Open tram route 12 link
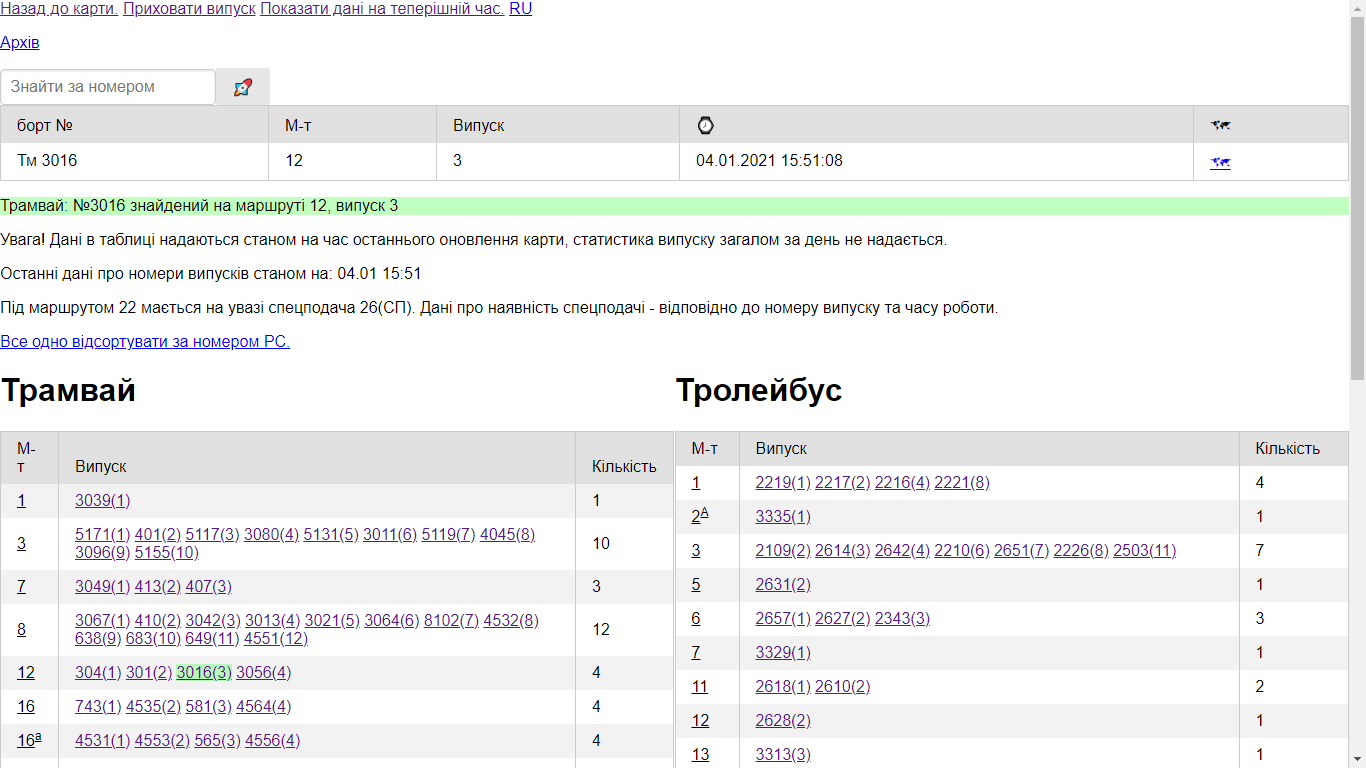 26,673
